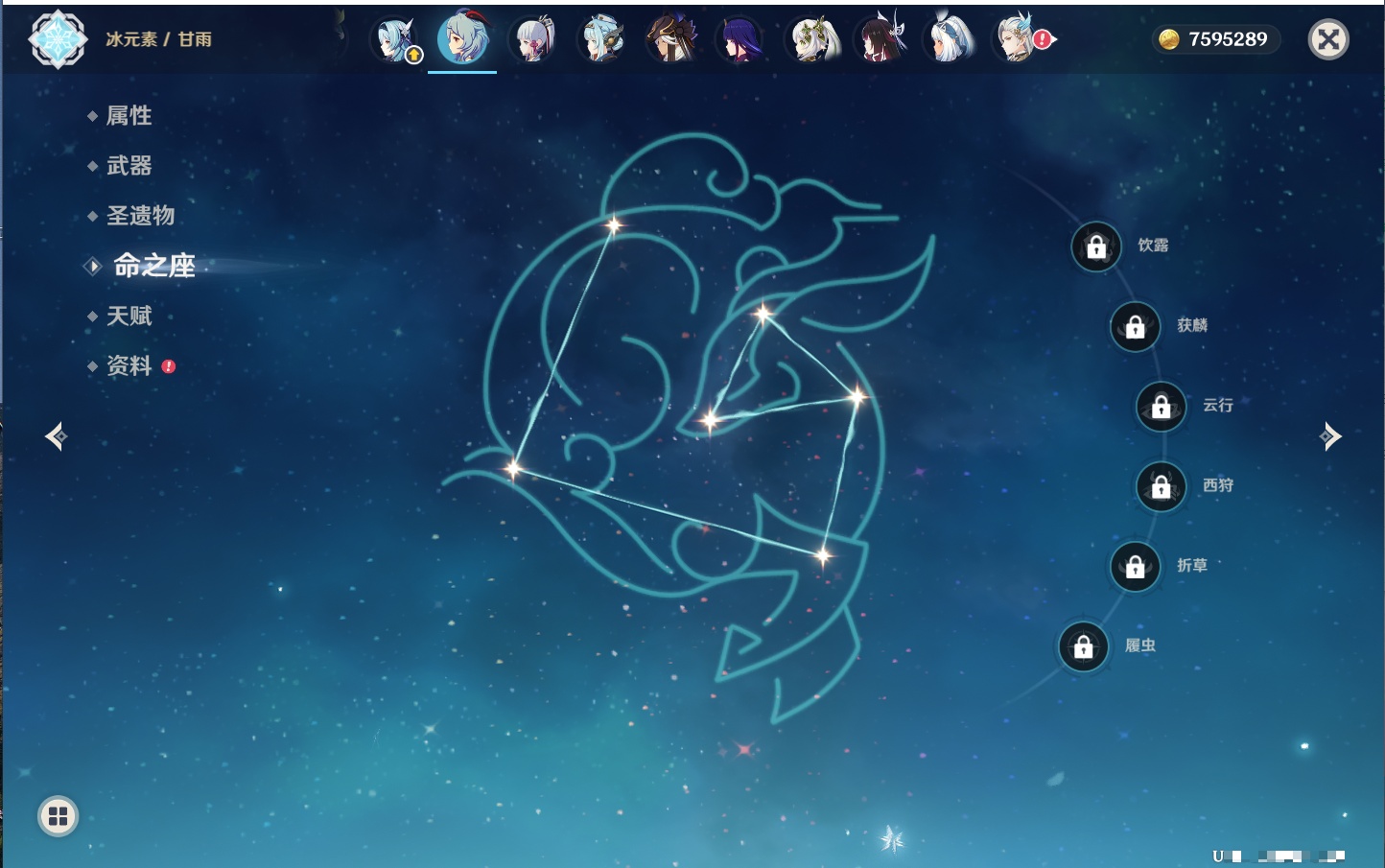Click the Cryo element emblem icon
The image size is (1385, 868).
(58, 39)
